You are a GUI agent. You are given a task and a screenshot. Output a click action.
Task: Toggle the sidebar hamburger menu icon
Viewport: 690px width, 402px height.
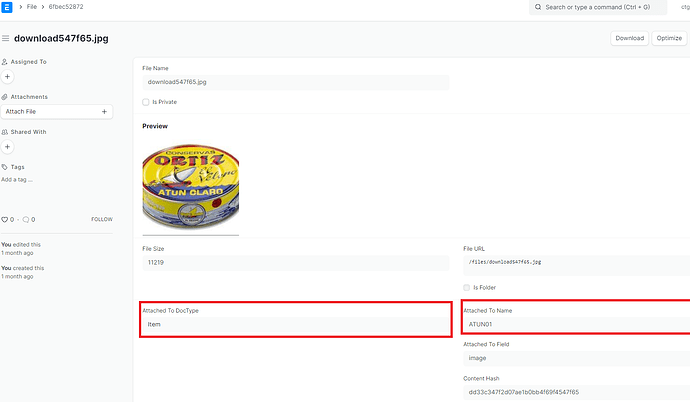(x=6, y=38)
